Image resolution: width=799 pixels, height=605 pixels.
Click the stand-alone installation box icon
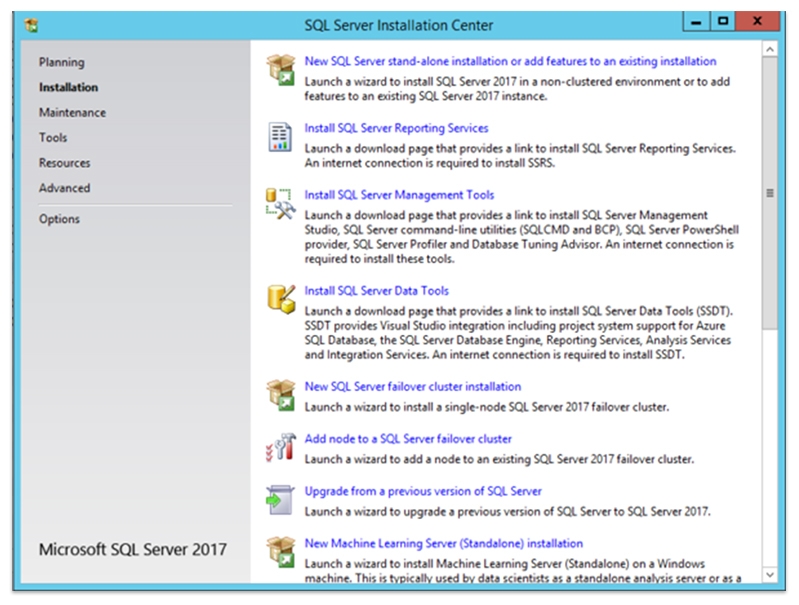(281, 70)
